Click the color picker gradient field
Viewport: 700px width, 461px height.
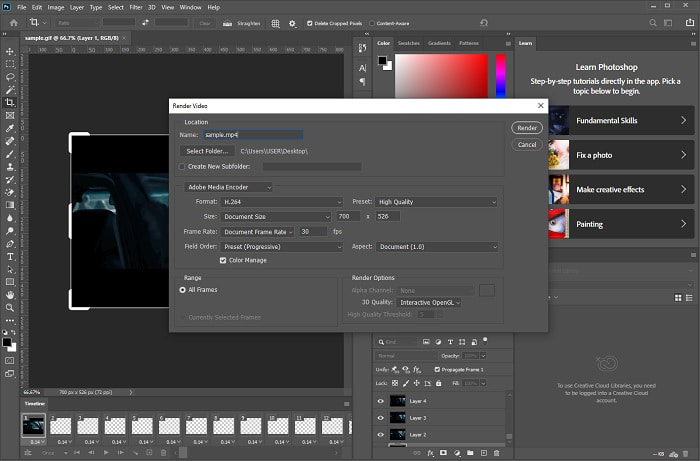[x=442, y=76]
